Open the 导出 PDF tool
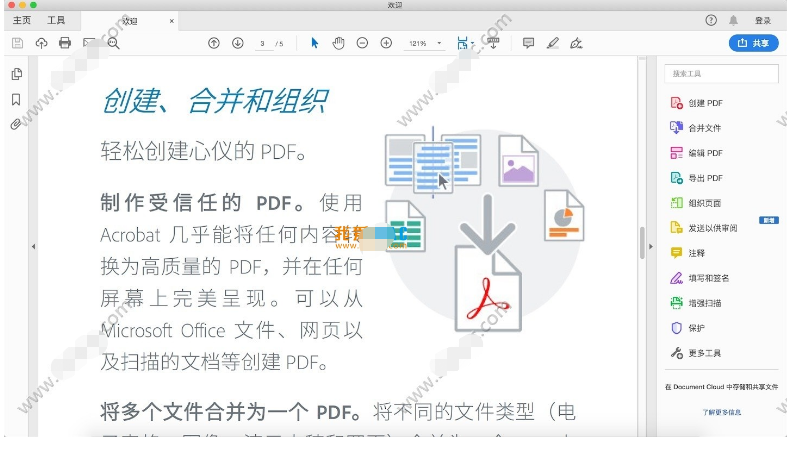Viewport: 789px width, 452px height. [697, 178]
